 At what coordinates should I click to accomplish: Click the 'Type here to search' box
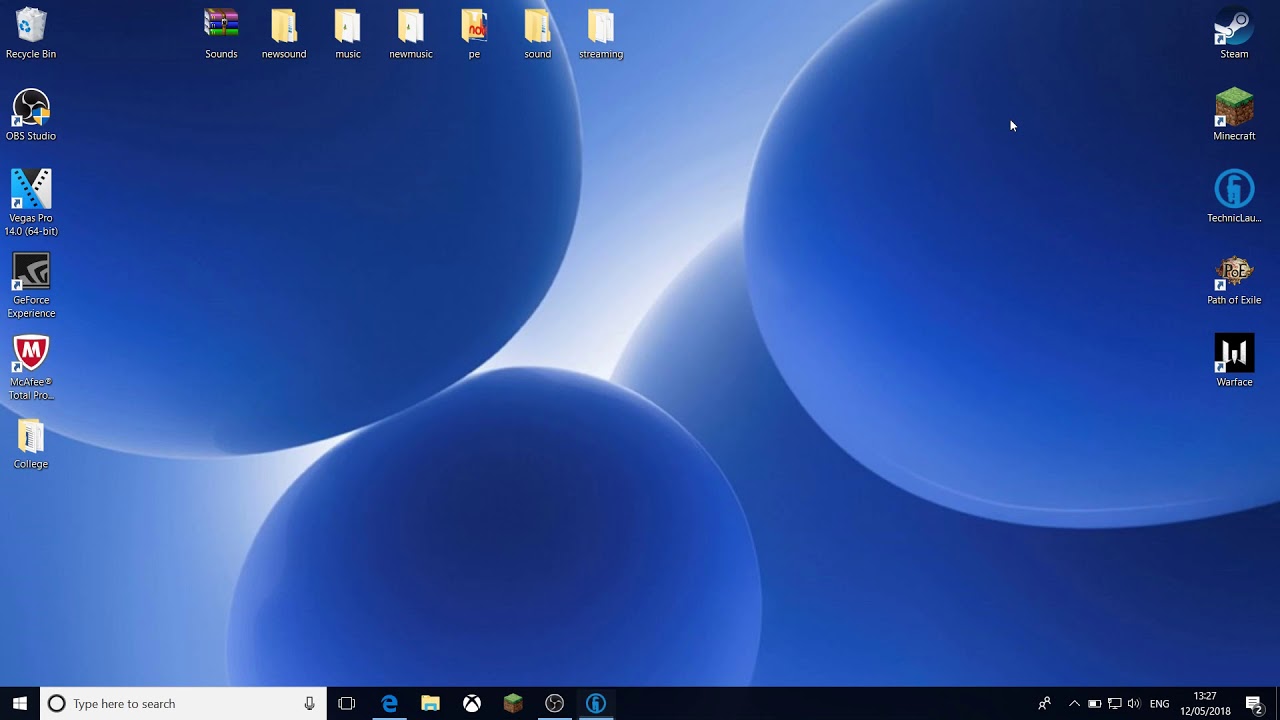click(183, 704)
